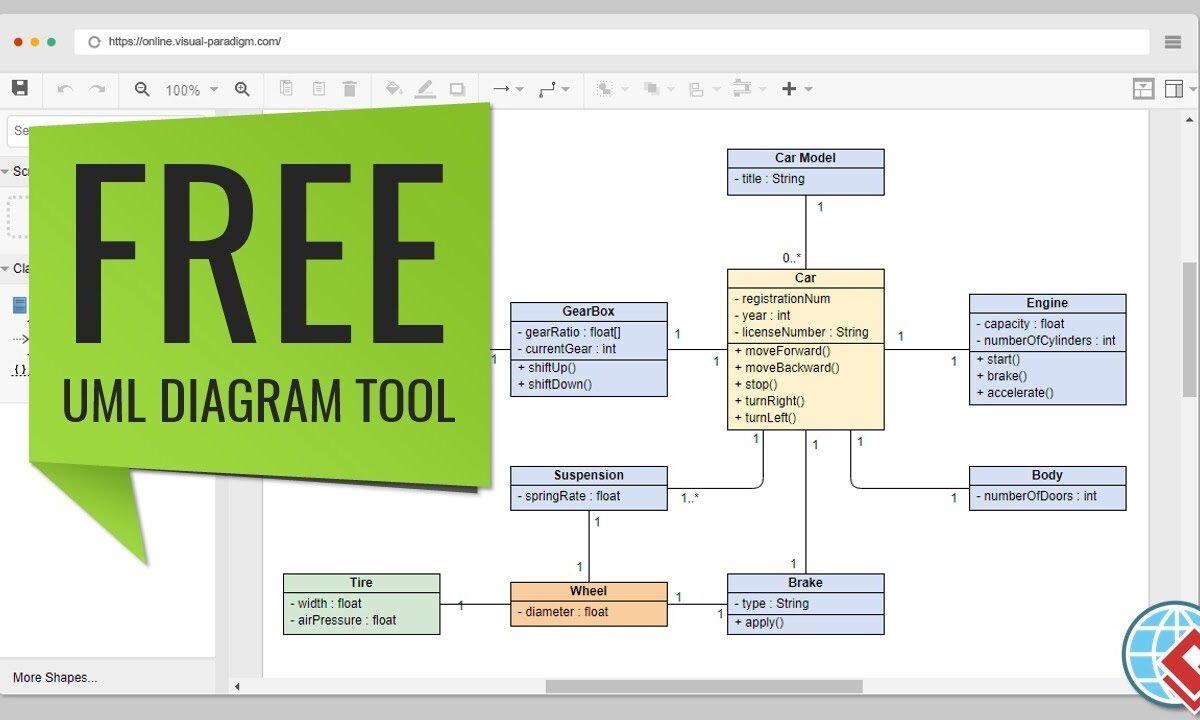The height and width of the screenshot is (720, 1200).
Task: Select the yellow Car class box title
Action: 805,278
